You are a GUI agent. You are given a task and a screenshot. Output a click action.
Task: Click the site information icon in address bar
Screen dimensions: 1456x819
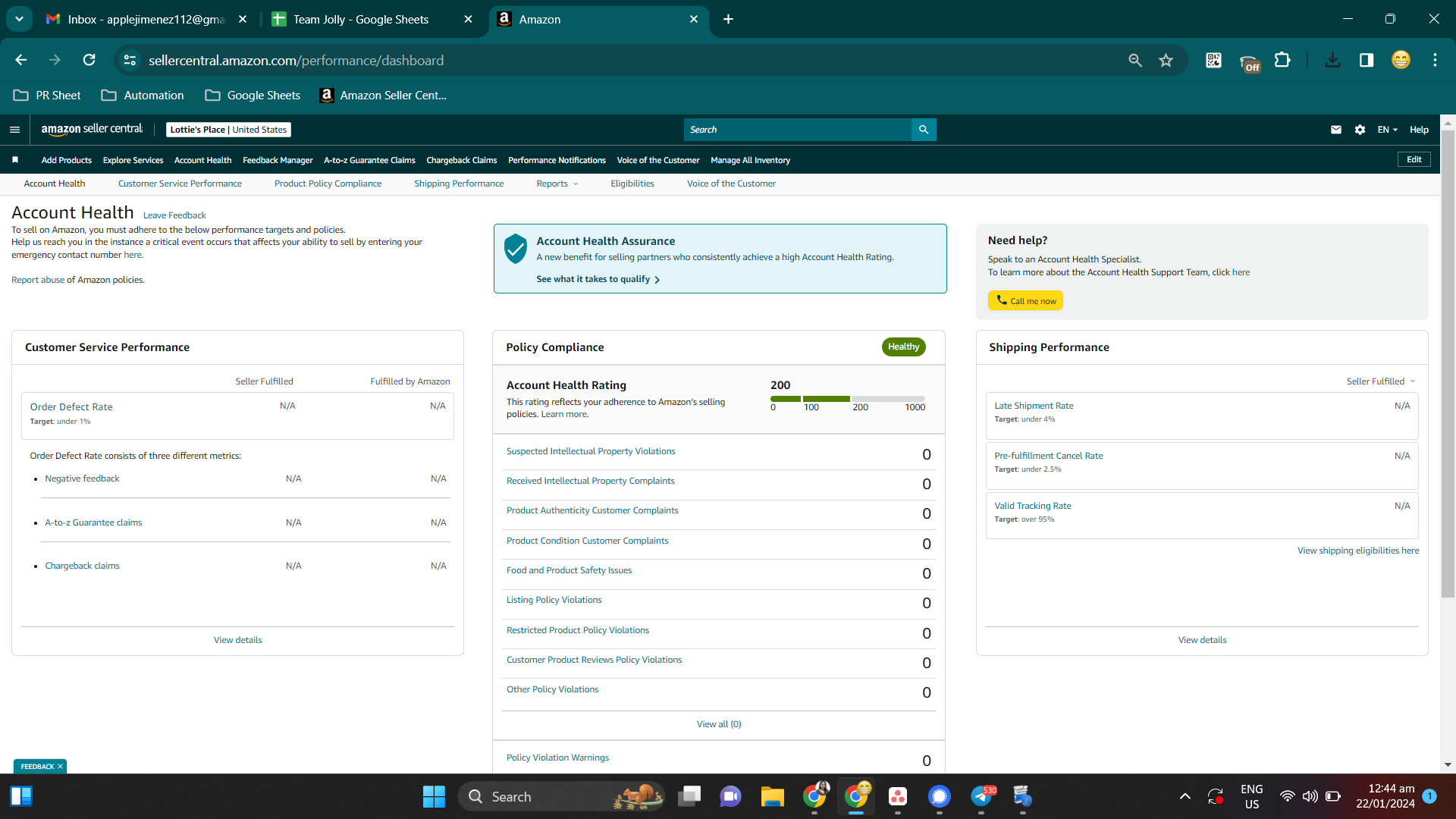coord(130,60)
